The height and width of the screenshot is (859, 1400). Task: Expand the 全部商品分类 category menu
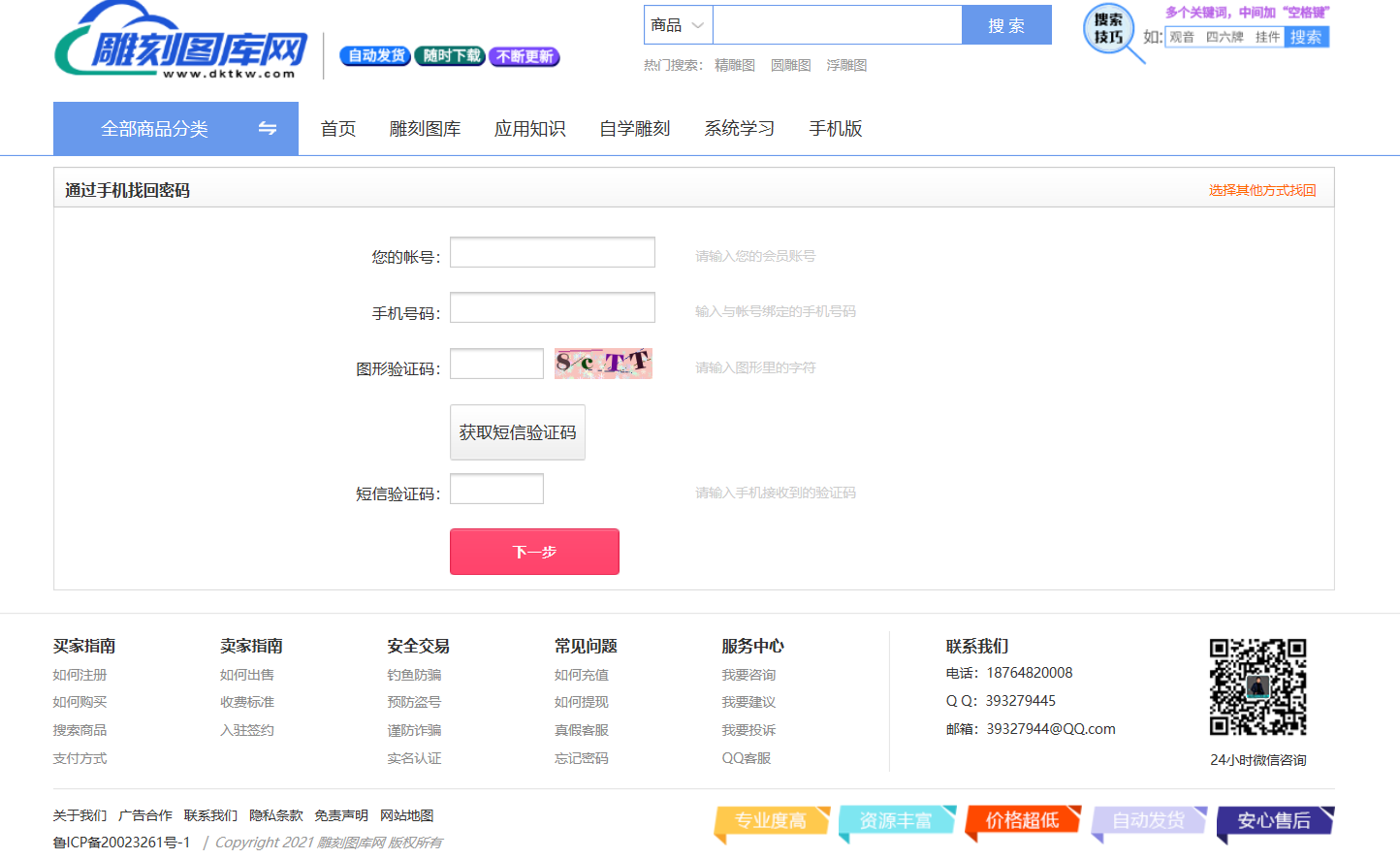[175, 128]
